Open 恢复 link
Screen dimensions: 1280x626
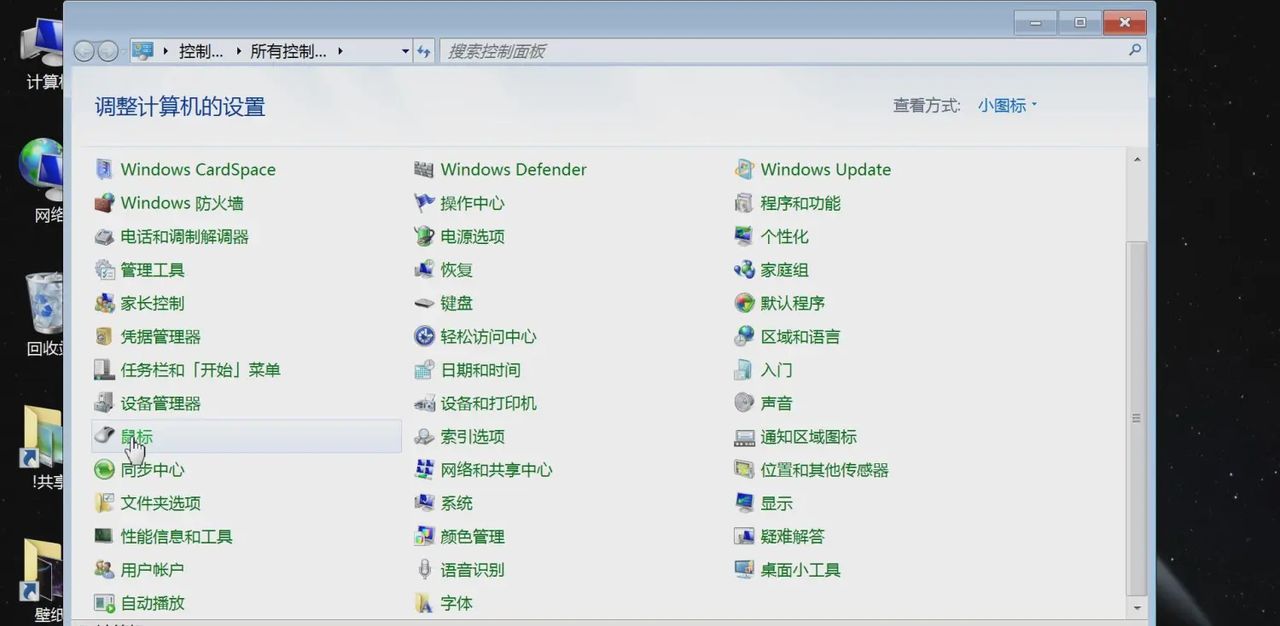point(456,270)
